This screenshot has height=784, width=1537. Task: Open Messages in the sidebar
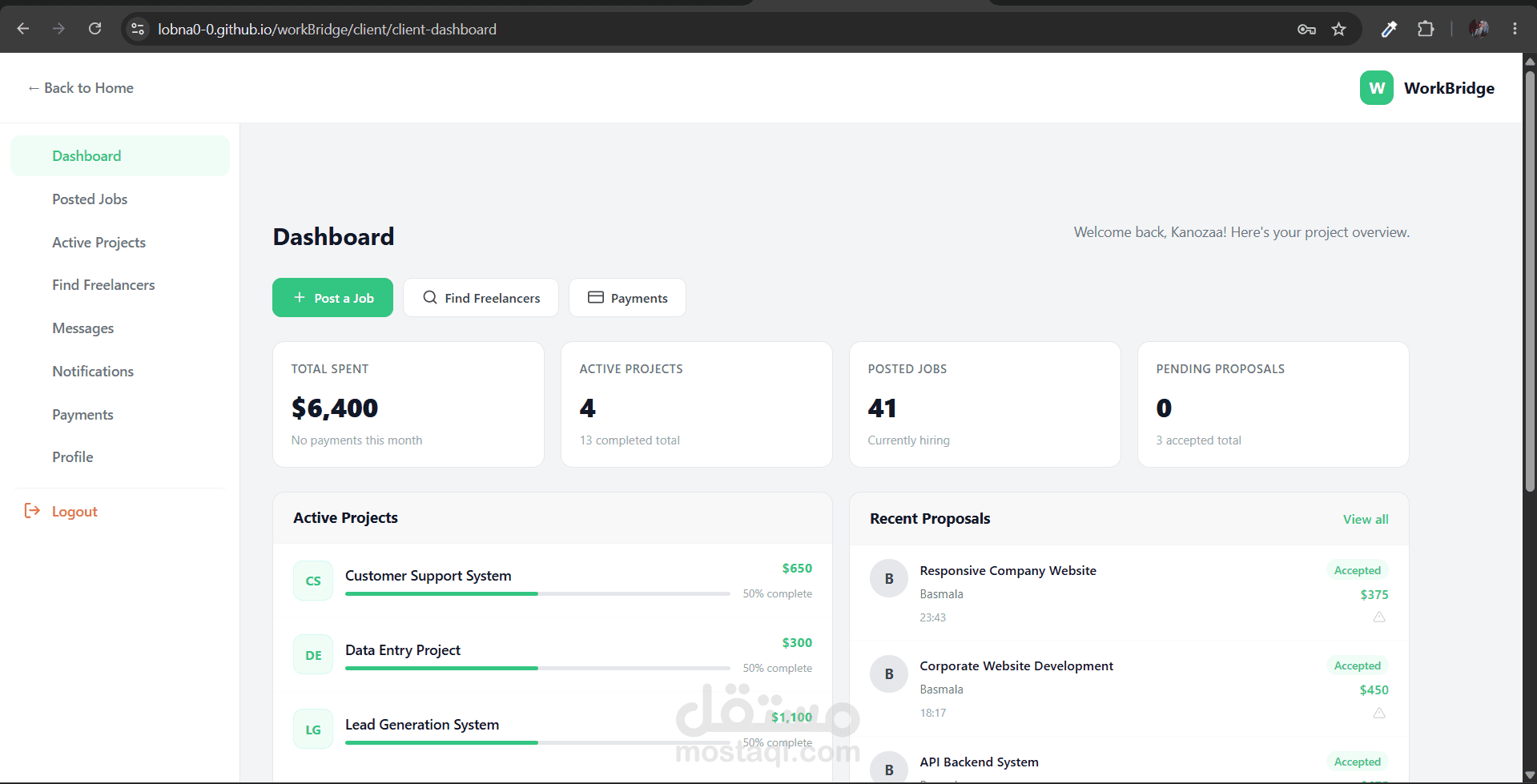120,328
